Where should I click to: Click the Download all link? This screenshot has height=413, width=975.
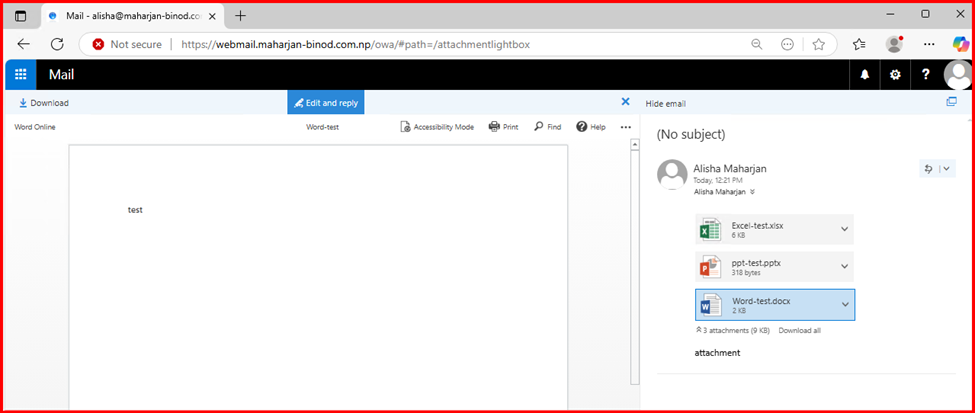798,330
